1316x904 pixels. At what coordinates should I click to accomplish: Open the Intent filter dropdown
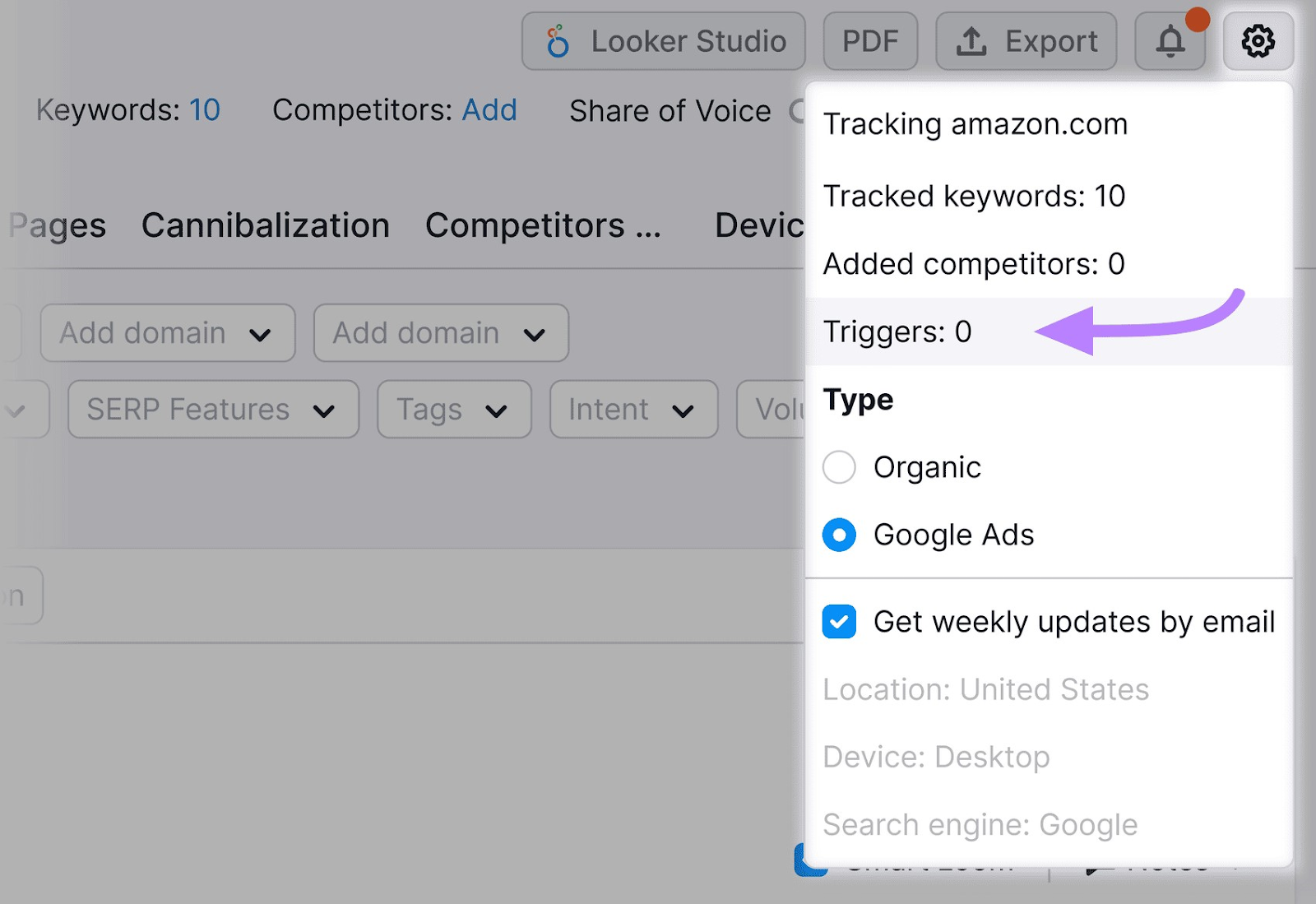point(633,410)
